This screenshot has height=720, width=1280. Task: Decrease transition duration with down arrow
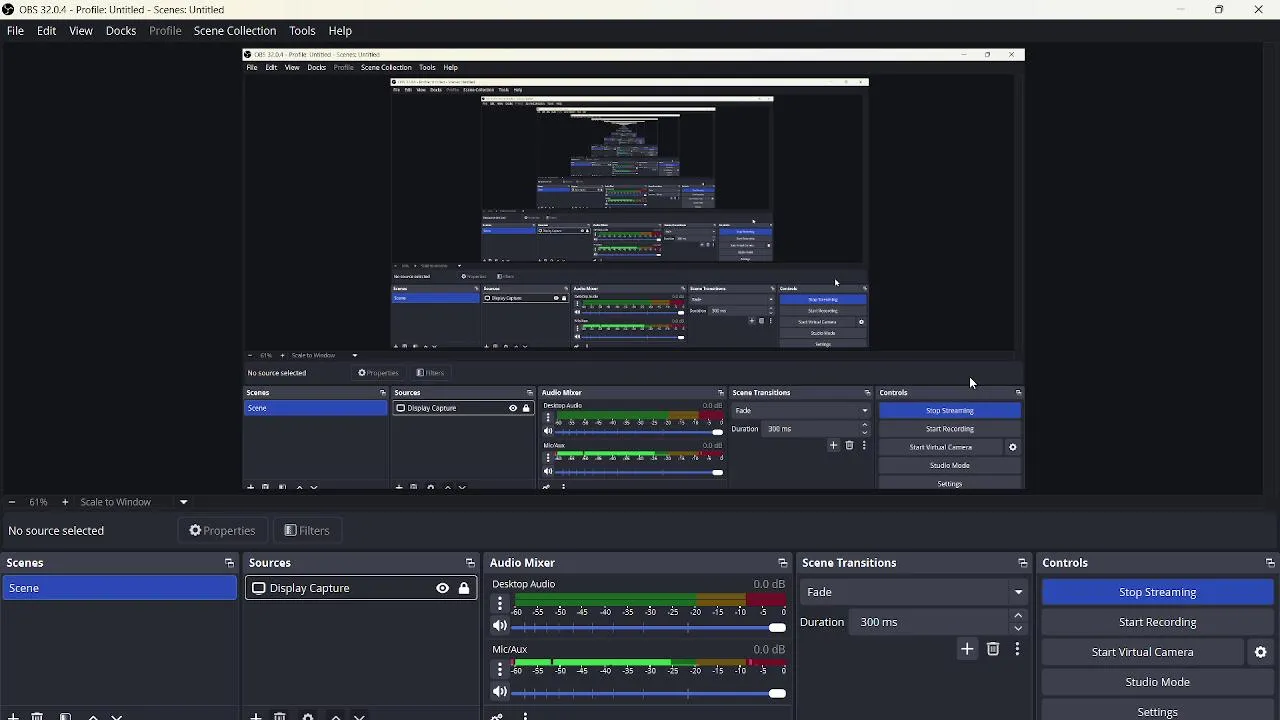(1018, 628)
